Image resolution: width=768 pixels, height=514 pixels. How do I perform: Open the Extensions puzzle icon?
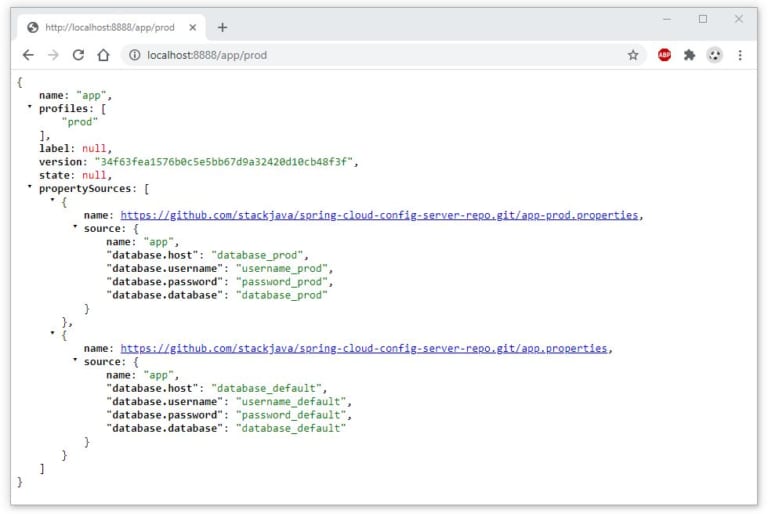point(689,55)
